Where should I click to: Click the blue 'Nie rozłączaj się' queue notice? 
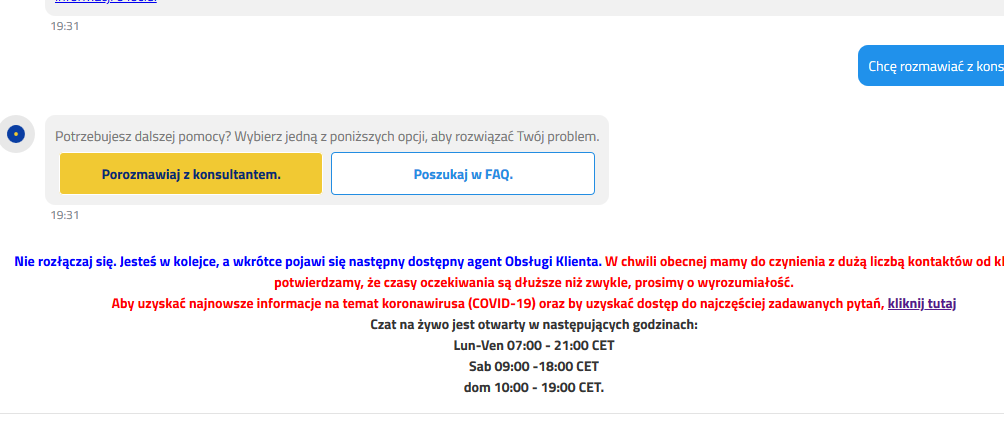tap(308, 261)
